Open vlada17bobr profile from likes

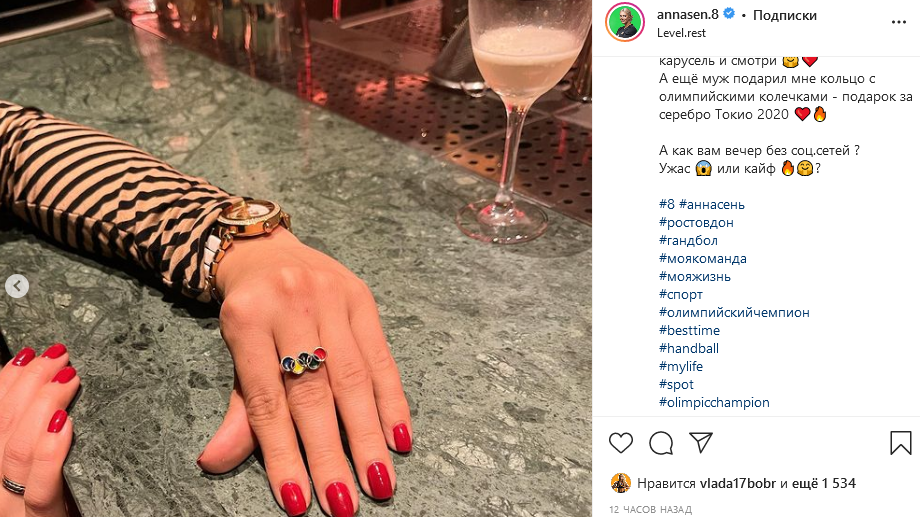pyautogui.click(x=738, y=483)
